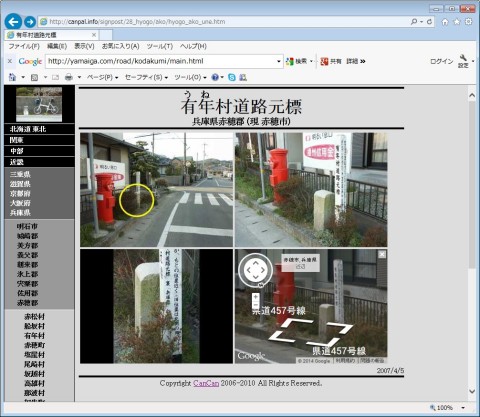Image resolution: width=480 pixels, height=417 pixels.
Task: Select the 有年村道路元標 browser tab
Action: coord(52,35)
